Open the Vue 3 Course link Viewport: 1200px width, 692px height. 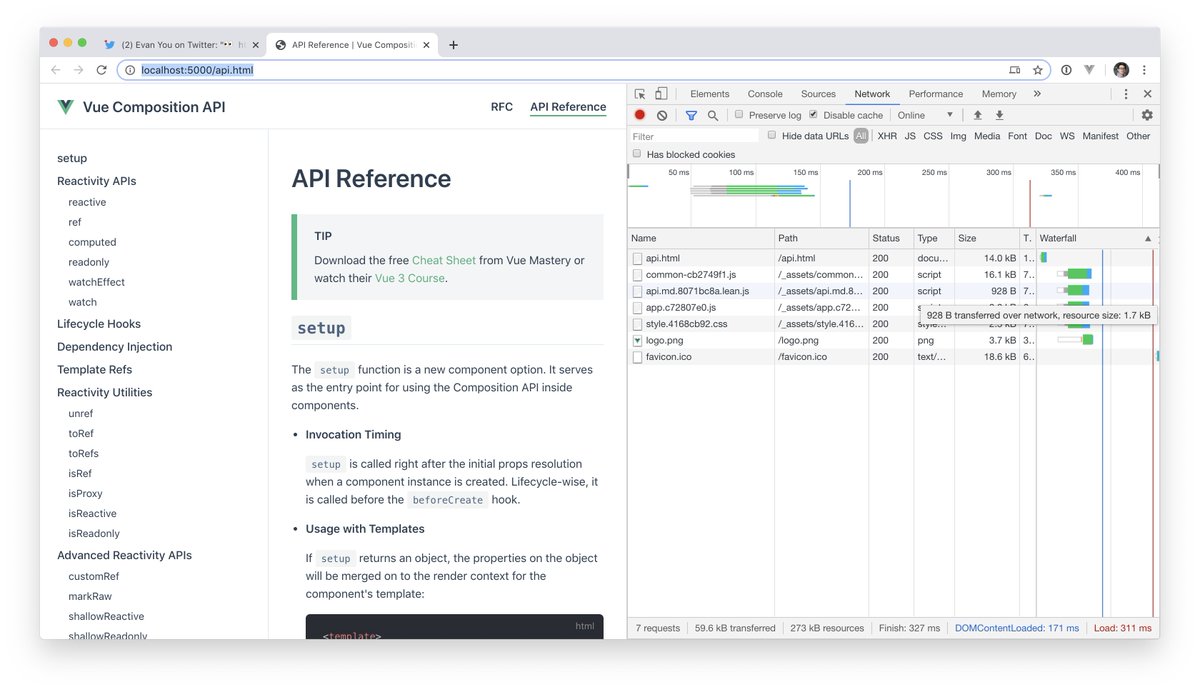point(409,278)
